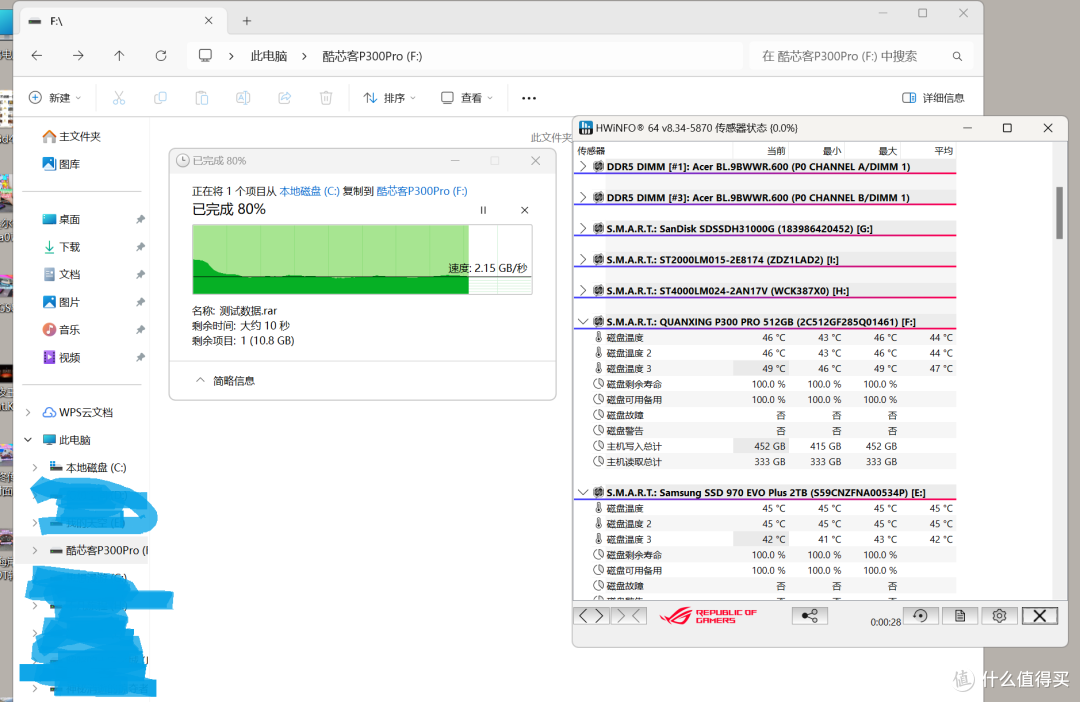Screen dimensions: 1080x702
Task: Expand WPS云文档 tree node
Action: (x=28, y=412)
